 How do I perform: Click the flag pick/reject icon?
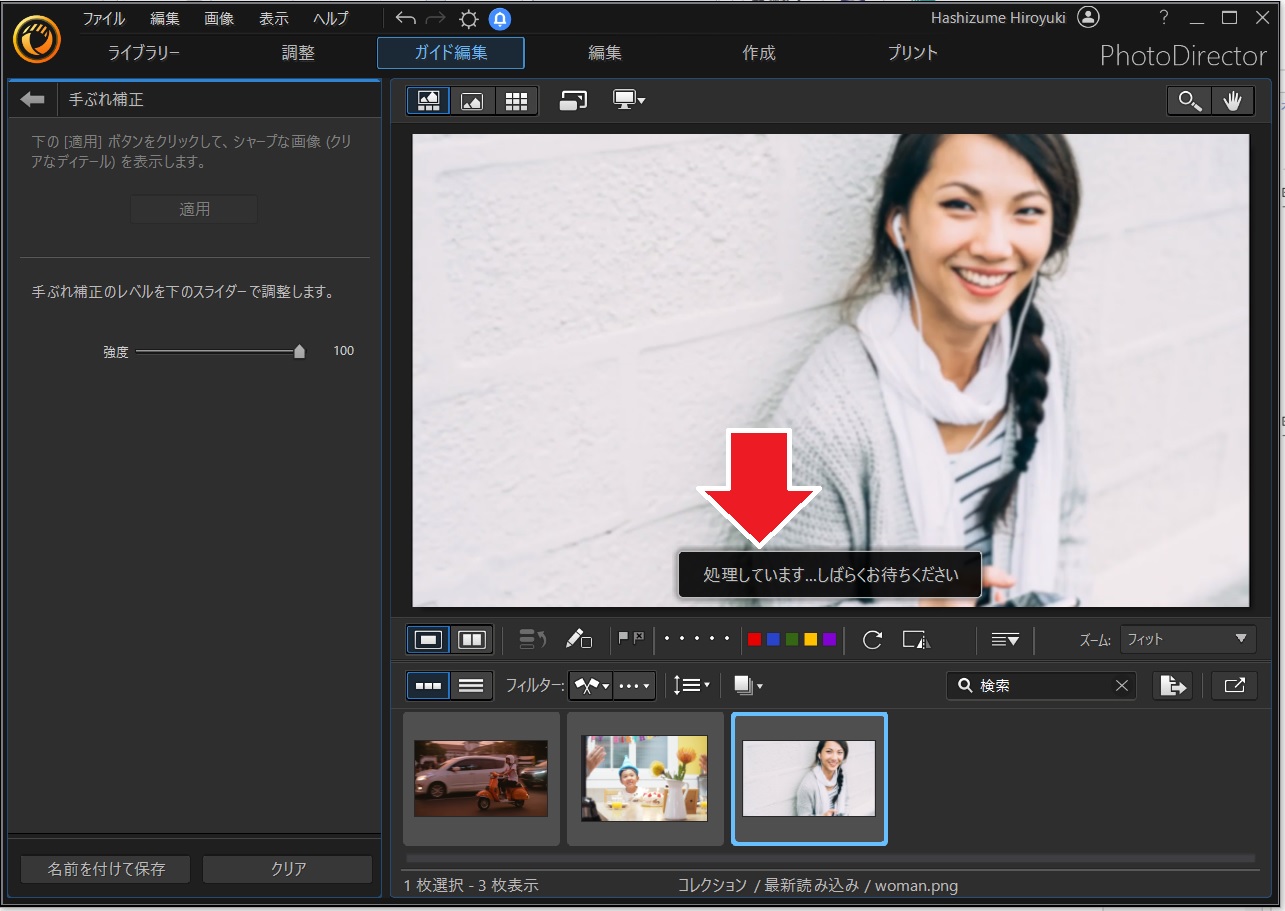point(631,638)
